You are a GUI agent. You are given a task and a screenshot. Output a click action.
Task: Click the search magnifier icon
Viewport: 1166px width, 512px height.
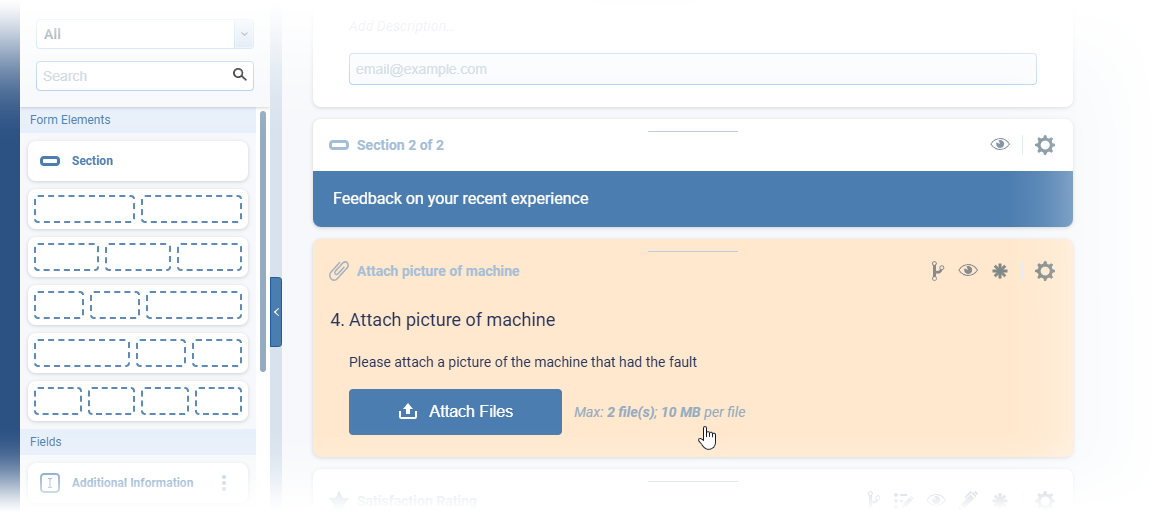tap(239, 75)
